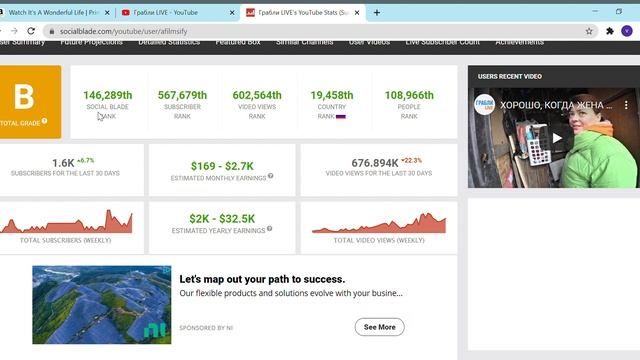Open the three-dot menu on the video
This screenshot has height=360, width=640.
pyautogui.click(x=626, y=105)
